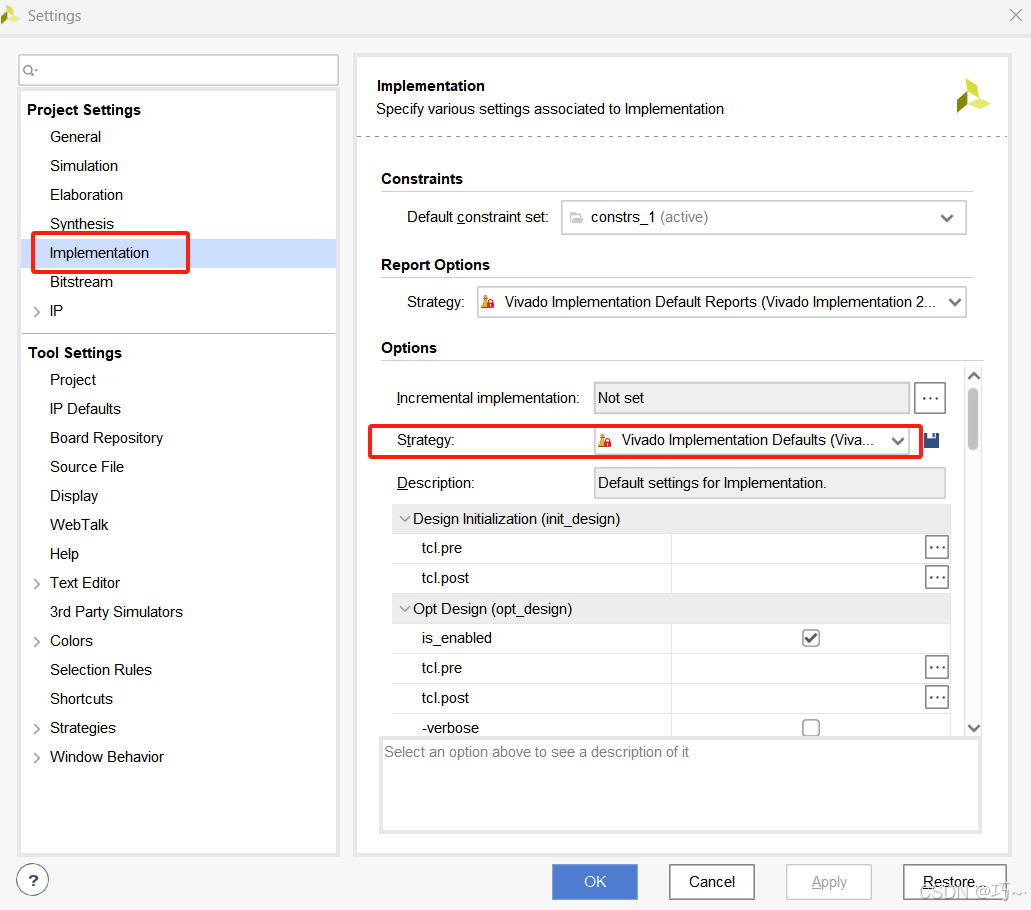This screenshot has width=1031, height=910.
Task: Click the search magnifier icon in settings filter
Action: click(30, 70)
